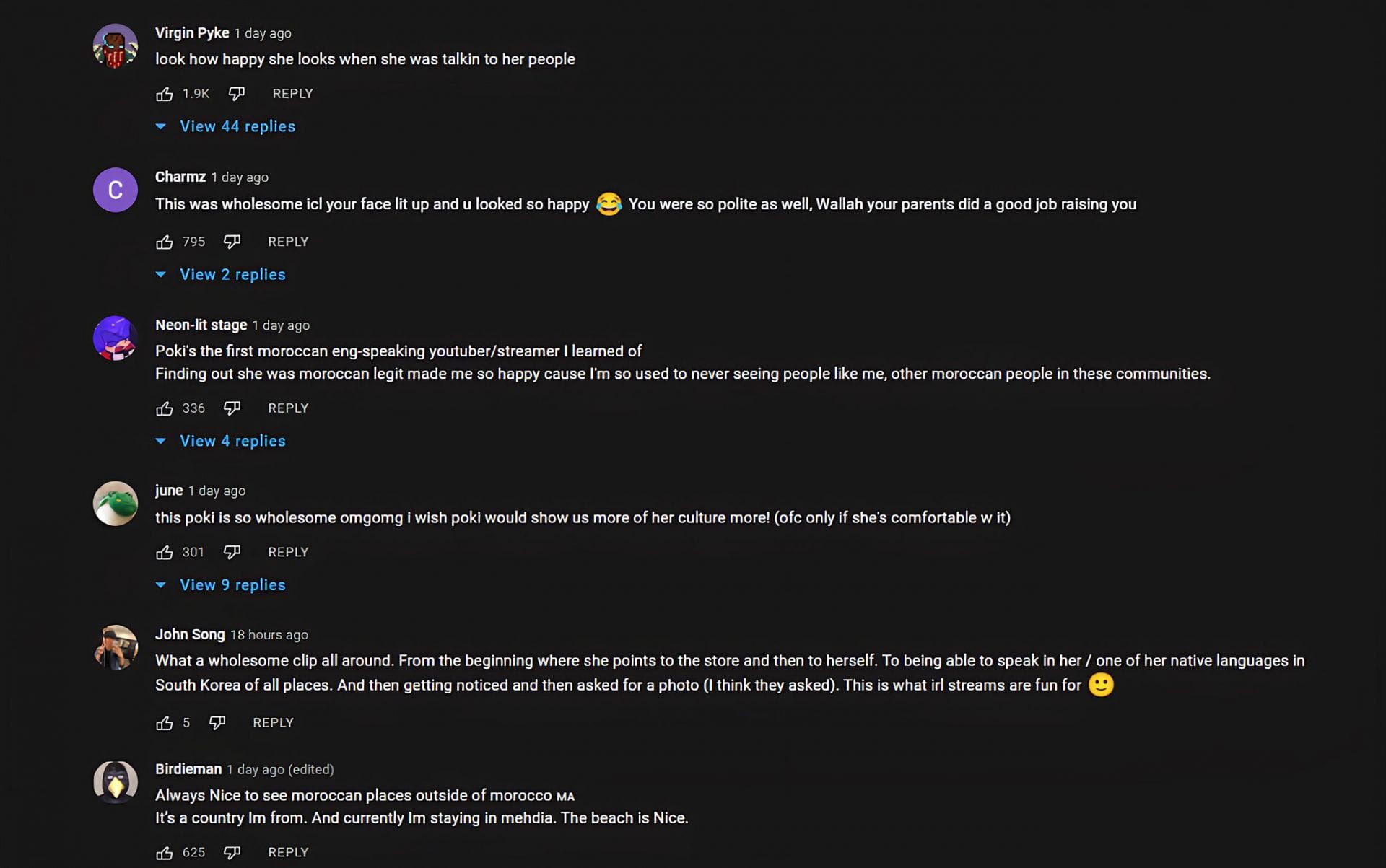Image resolution: width=1386 pixels, height=868 pixels.
Task: Like Birdieman's comment
Action: [165, 853]
